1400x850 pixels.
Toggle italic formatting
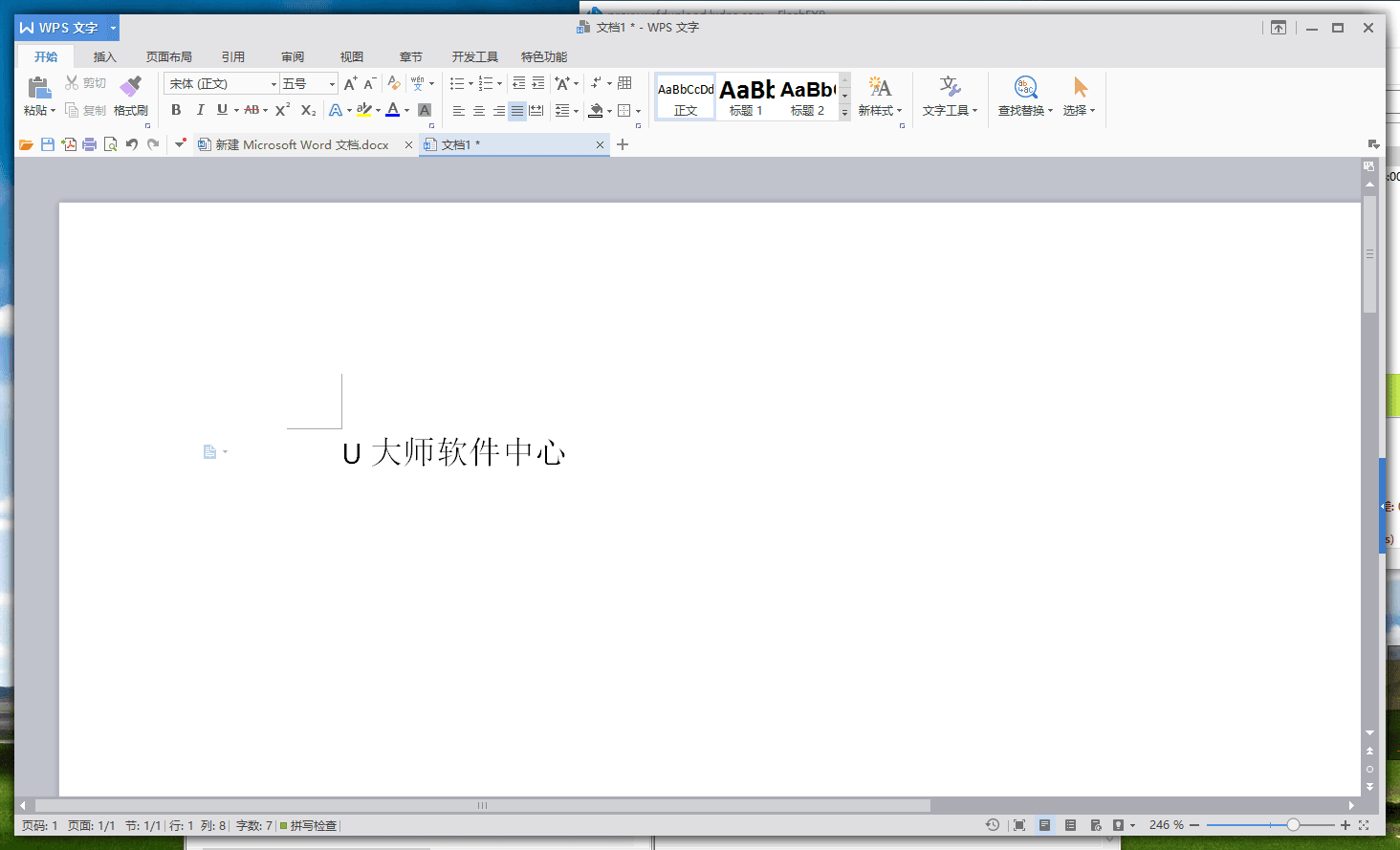pyautogui.click(x=200, y=110)
